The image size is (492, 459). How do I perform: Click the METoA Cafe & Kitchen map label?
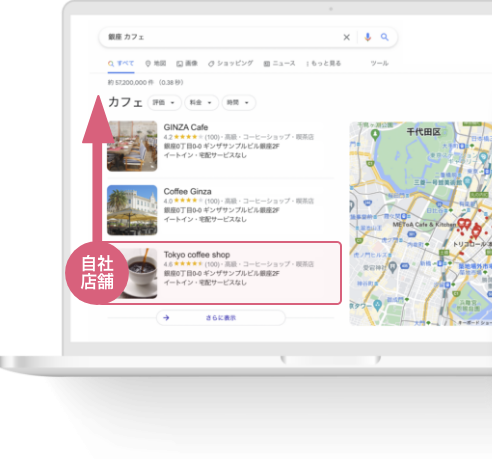pyautogui.click(x=424, y=225)
